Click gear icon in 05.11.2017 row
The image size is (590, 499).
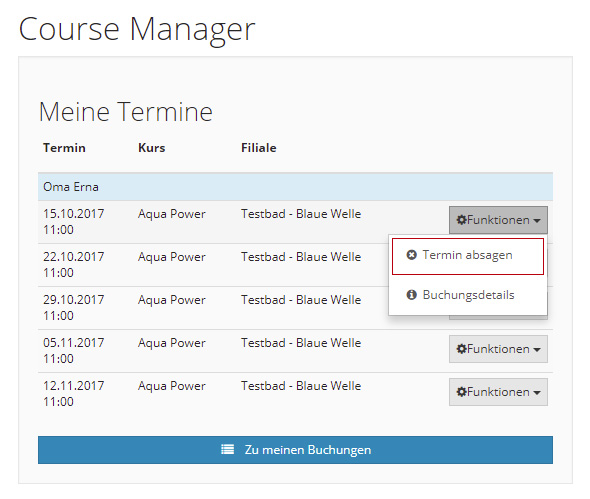[461, 349]
